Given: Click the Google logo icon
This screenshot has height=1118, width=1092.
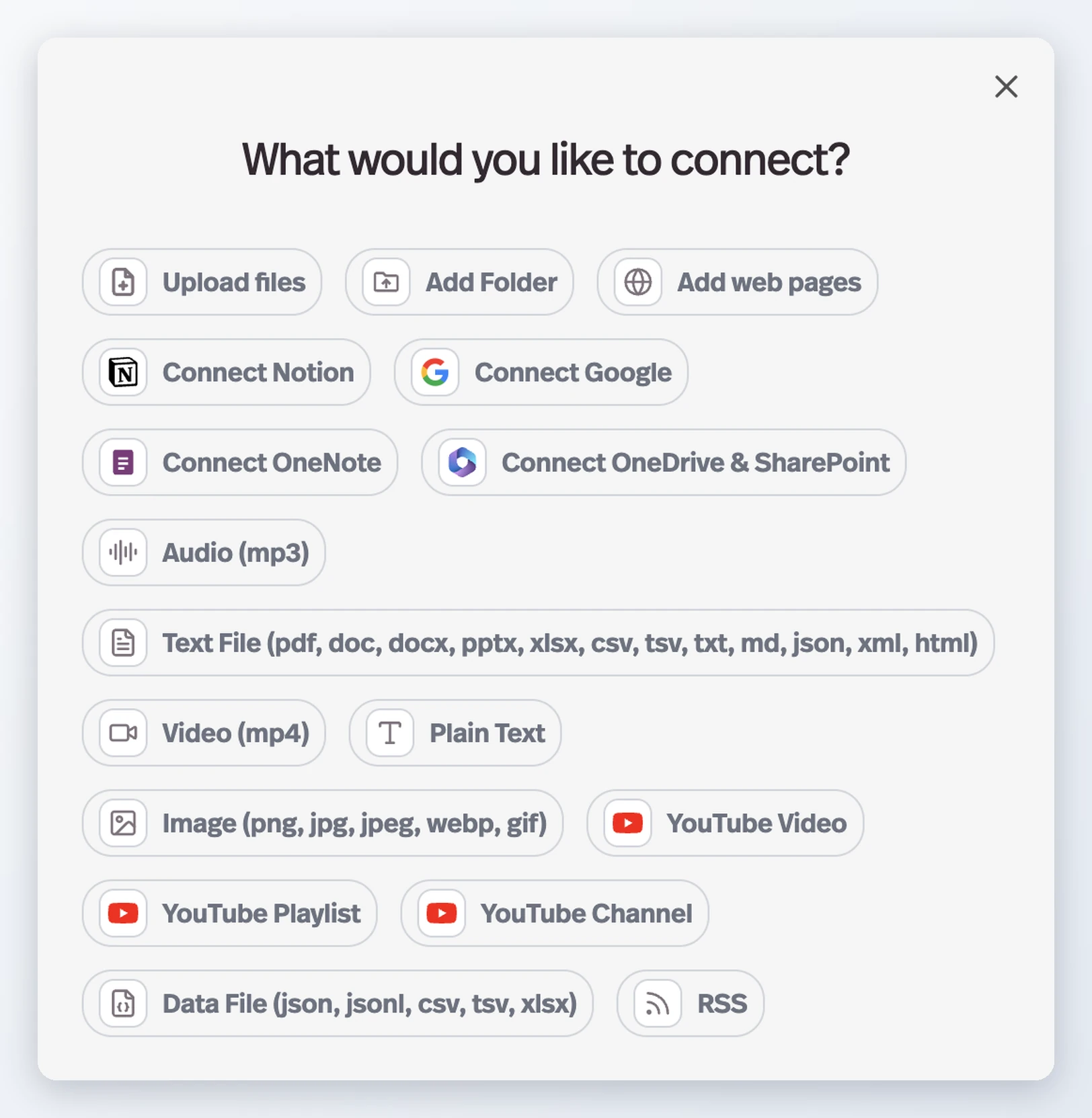Looking at the screenshot, I should 435,372.
